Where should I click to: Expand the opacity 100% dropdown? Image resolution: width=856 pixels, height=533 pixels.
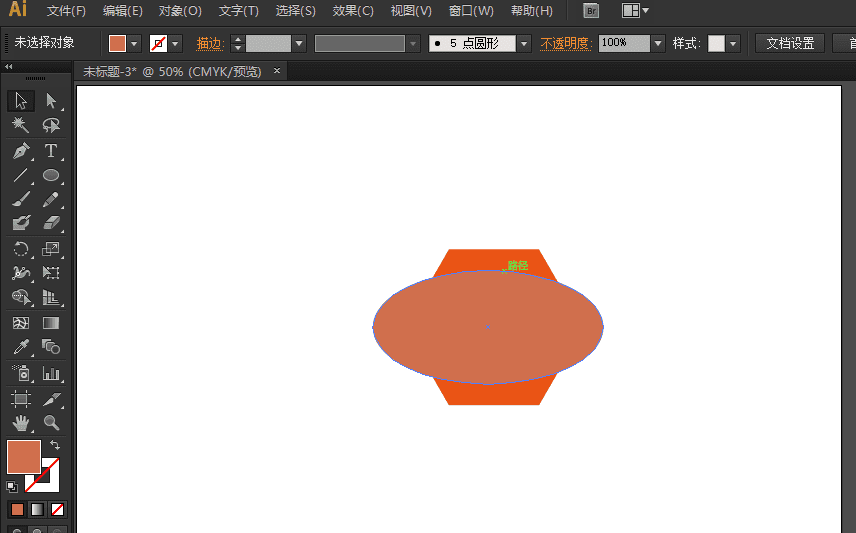coord(658,44)
